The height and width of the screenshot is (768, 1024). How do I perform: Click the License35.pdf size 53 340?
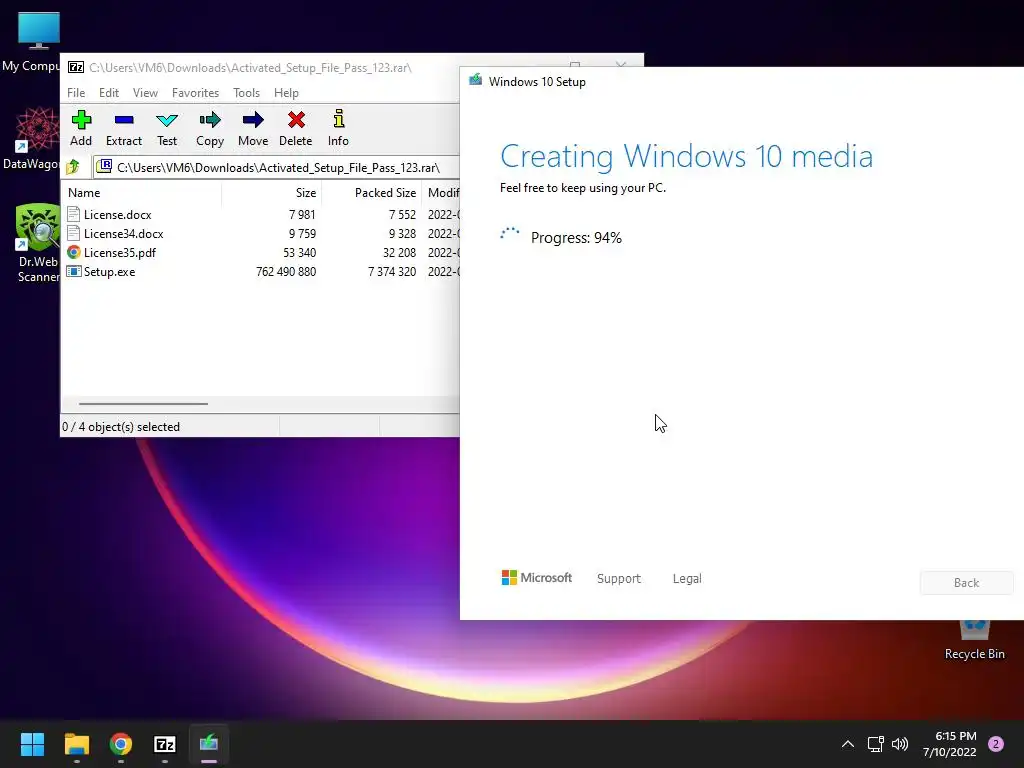point(299,252)
